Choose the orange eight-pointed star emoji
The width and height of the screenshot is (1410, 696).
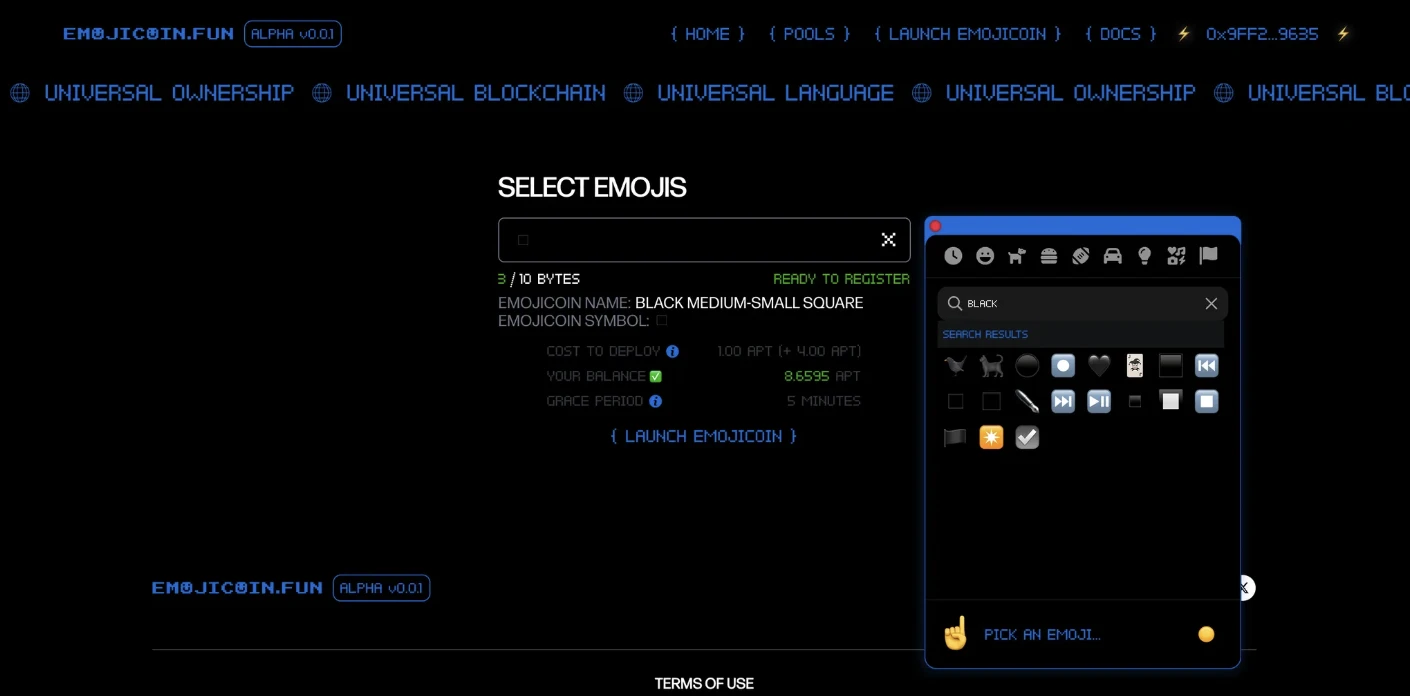coord(991,438)
